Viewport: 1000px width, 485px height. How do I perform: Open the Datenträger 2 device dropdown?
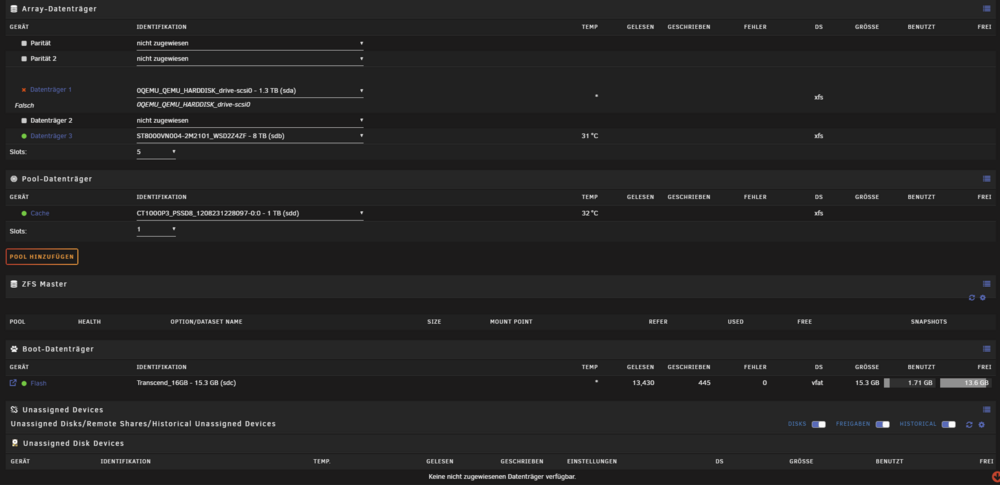click(x=250, y=121)
